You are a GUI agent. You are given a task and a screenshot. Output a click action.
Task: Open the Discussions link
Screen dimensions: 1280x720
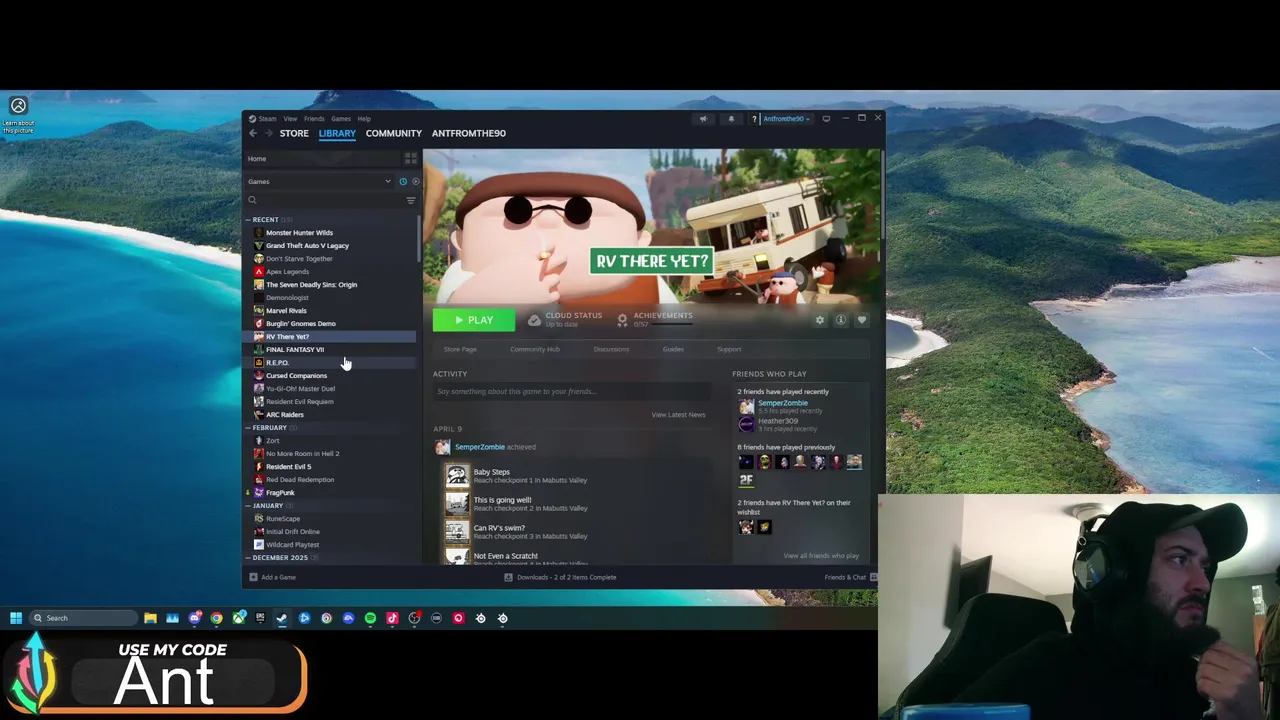click(x=611, y=349)
